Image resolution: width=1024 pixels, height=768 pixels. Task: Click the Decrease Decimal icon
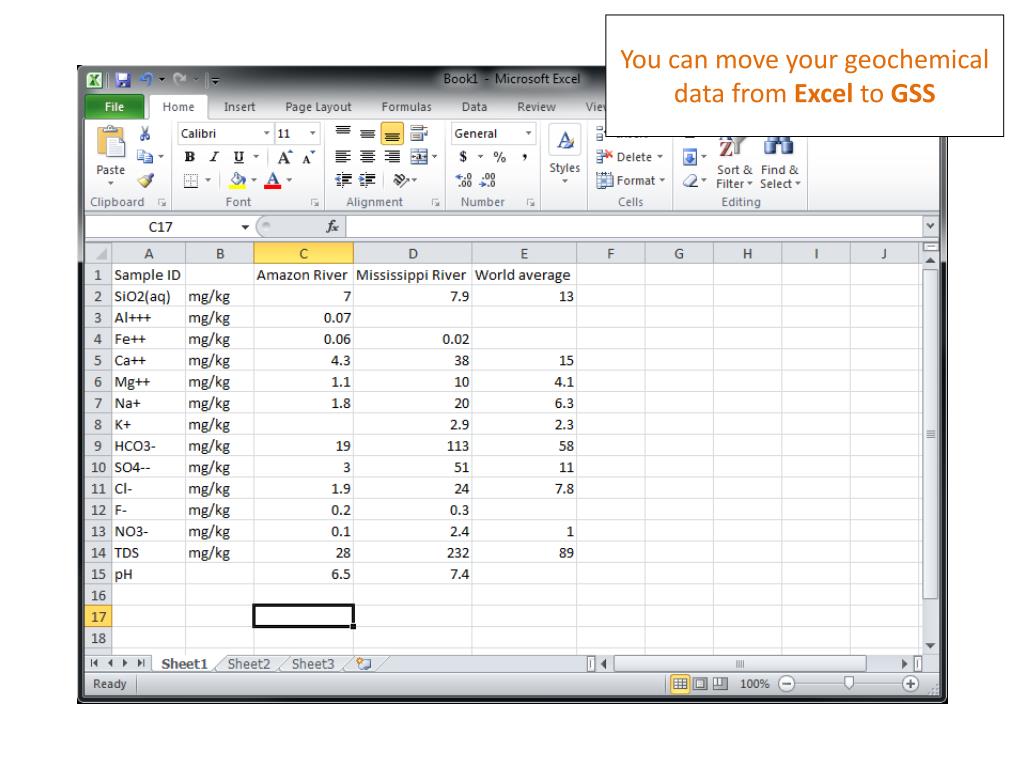(x=488, y=180)
